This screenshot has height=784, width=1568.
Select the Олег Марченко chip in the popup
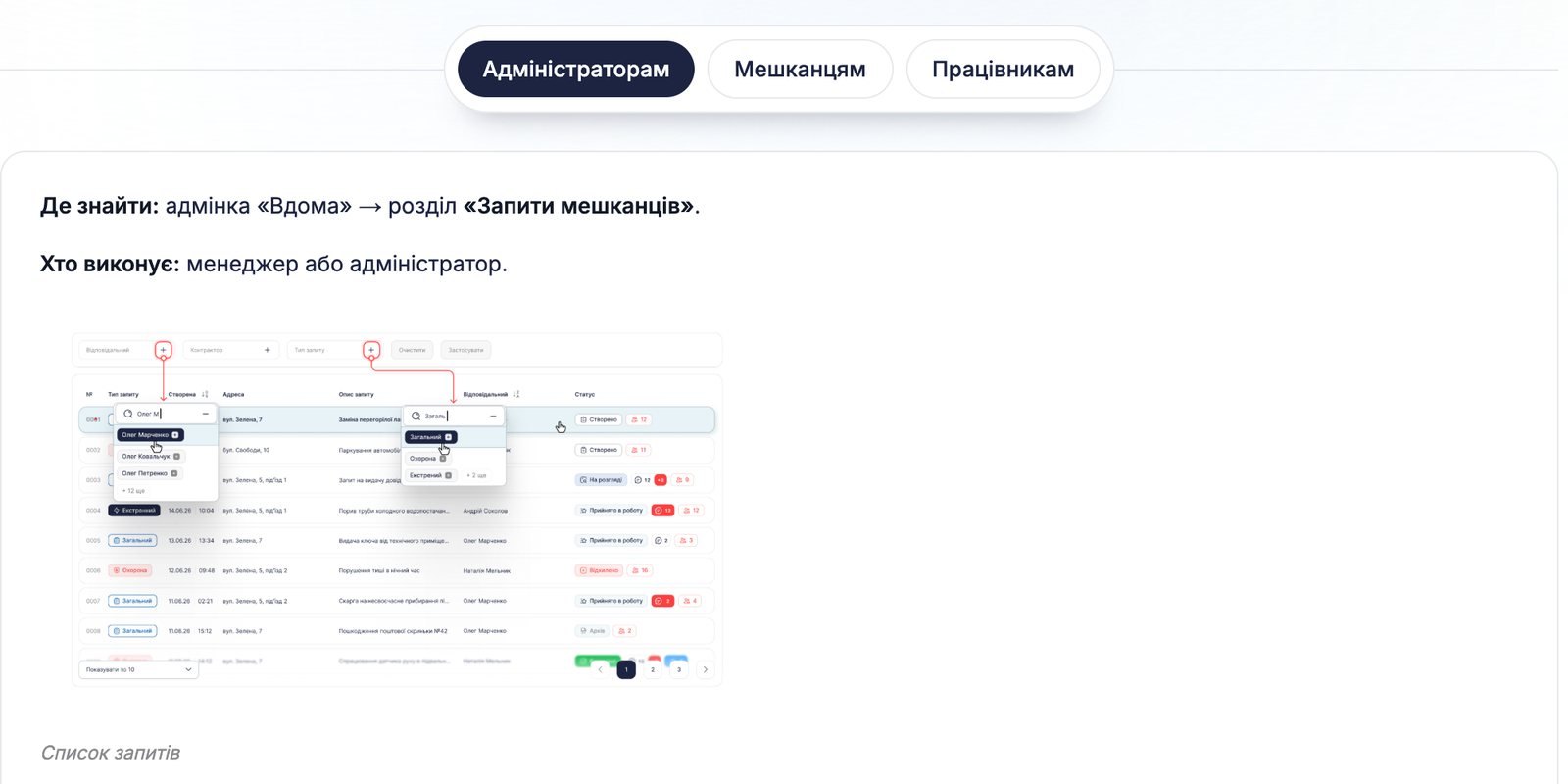[x=150, y=435]
